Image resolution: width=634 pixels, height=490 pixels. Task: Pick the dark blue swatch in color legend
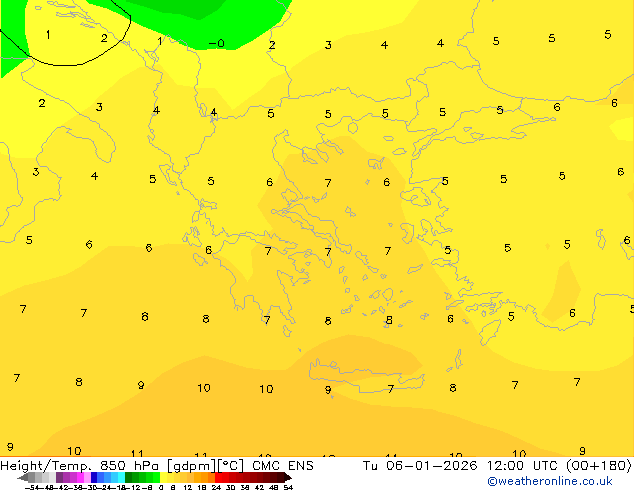[94, 477]
